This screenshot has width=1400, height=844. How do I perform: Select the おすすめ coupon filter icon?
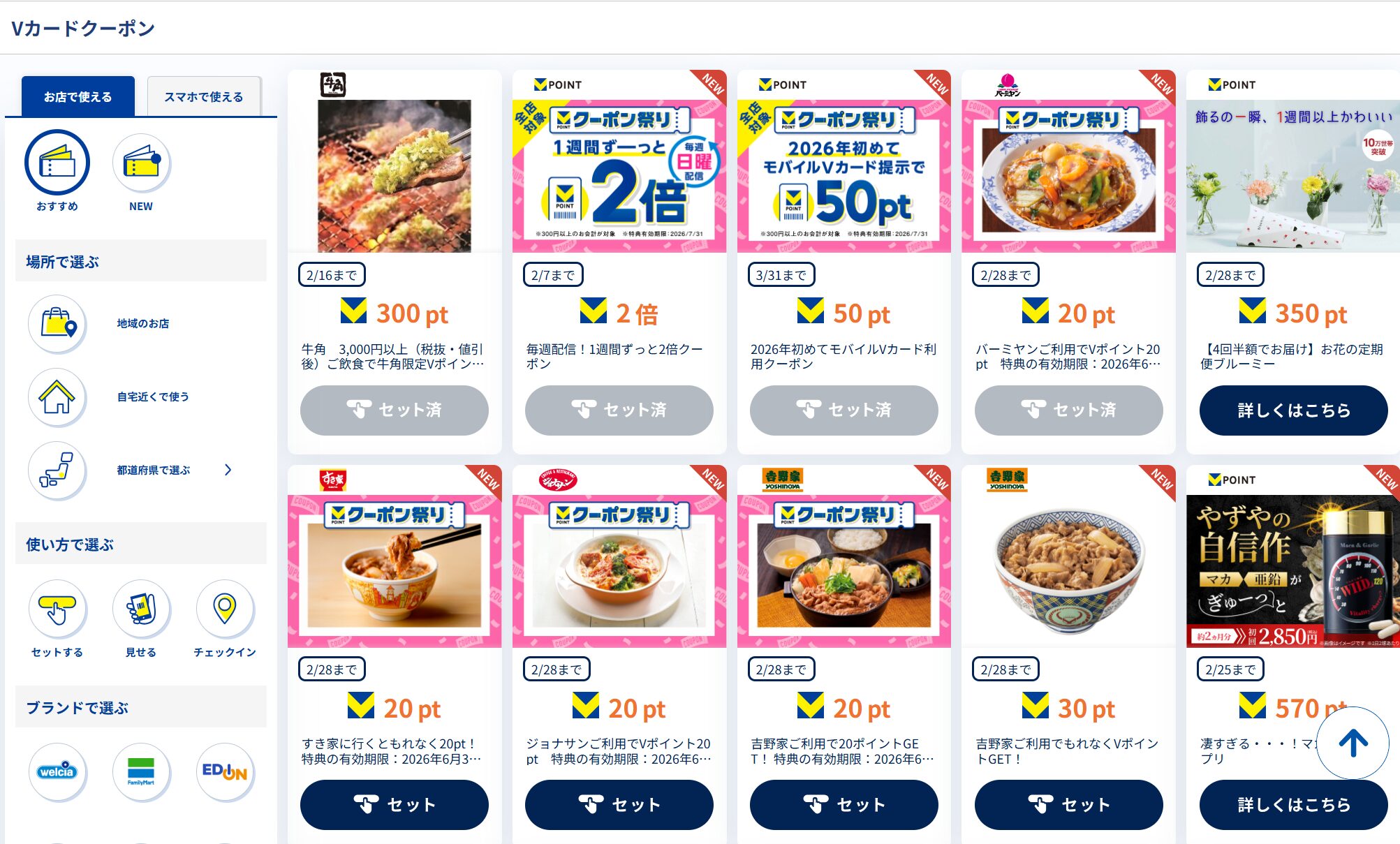[57, 163]
